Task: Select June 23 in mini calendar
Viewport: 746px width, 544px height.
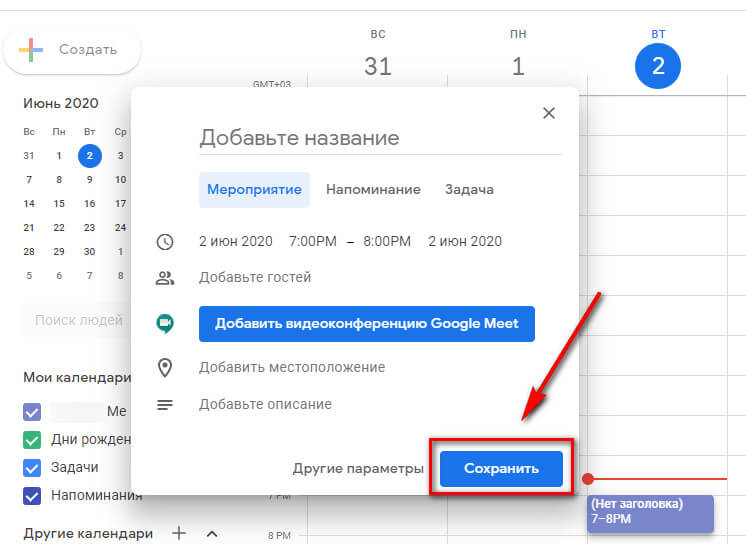Action: pos(89,227)
